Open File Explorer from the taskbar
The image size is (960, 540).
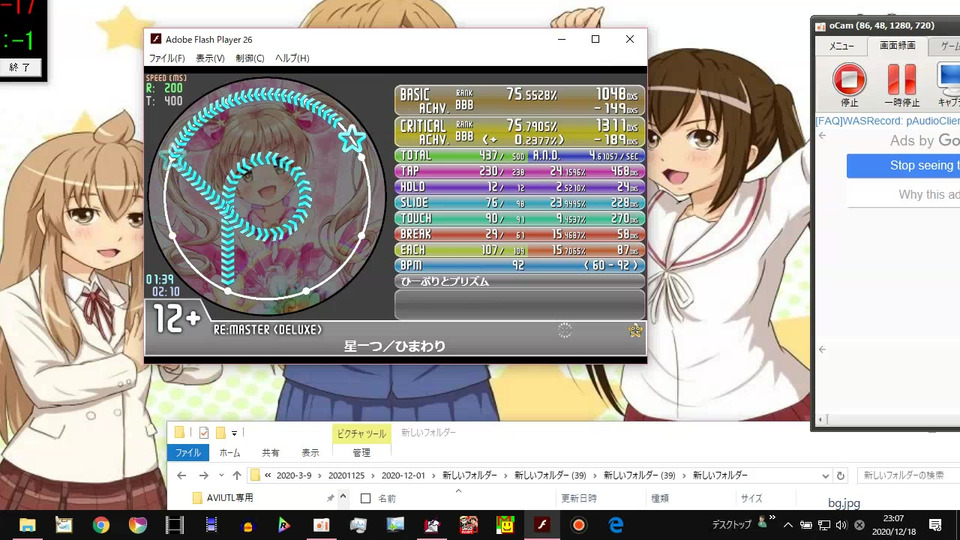tap(28, 525)
